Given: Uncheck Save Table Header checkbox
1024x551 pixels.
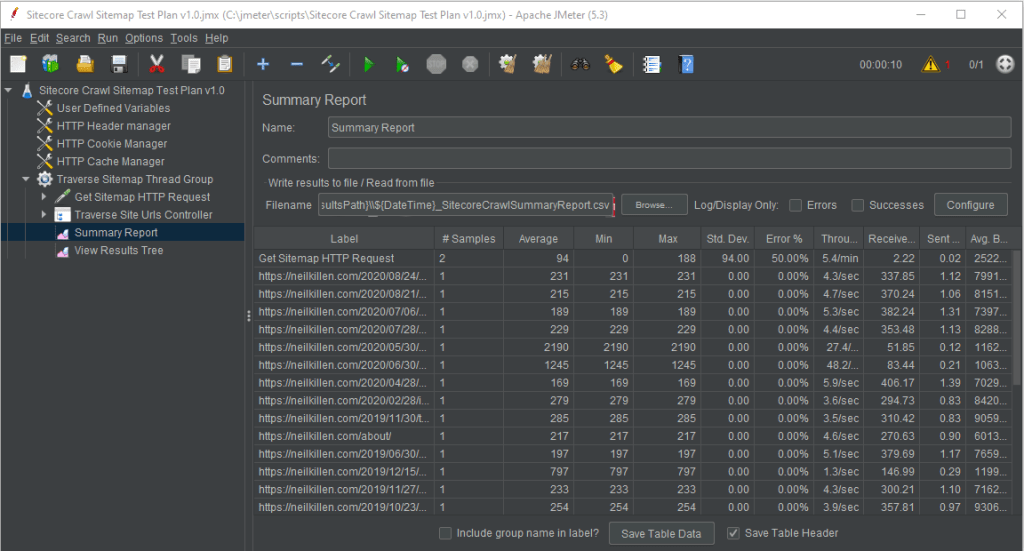Looking at the screenshot, I should coord(733,533).
